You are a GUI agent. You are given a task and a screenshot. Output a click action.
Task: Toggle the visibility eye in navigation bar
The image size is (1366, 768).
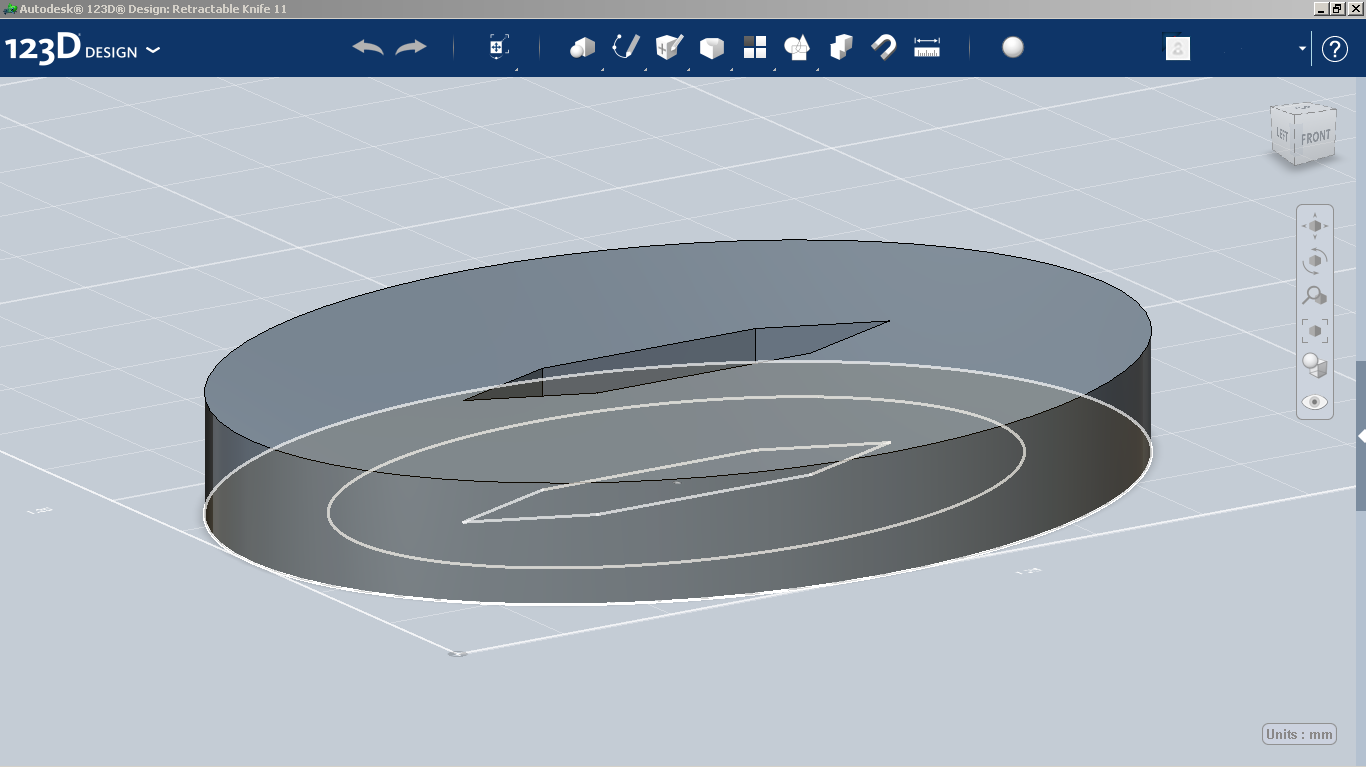1315,402
